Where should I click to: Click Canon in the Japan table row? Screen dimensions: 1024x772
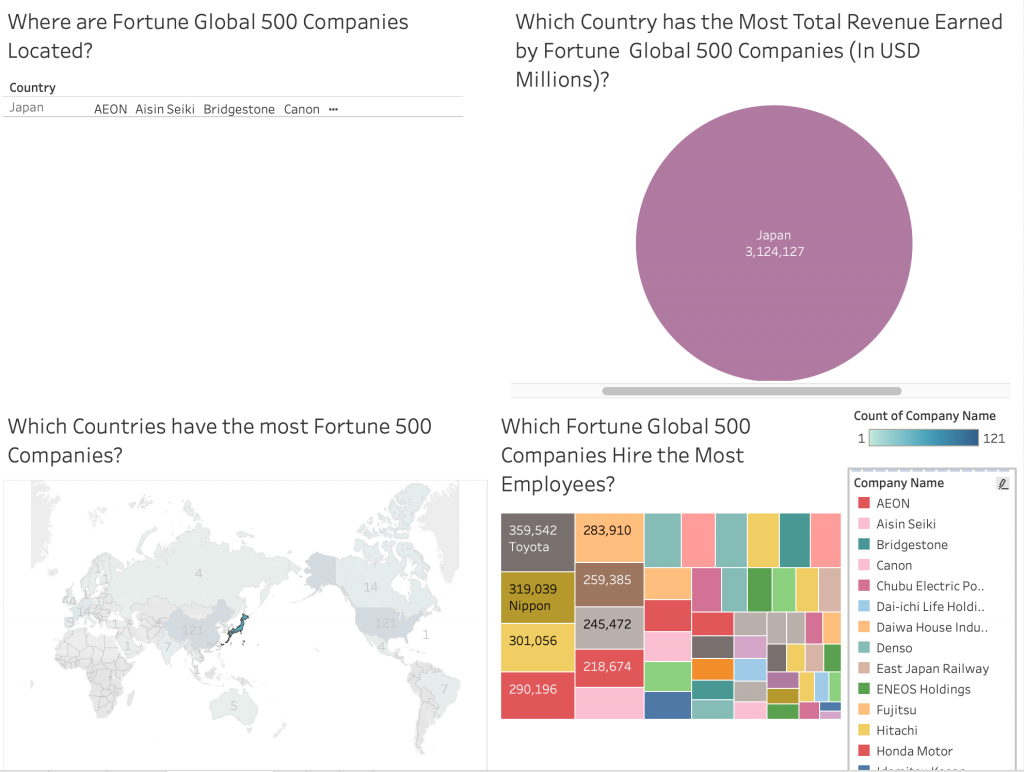point(302,109)
